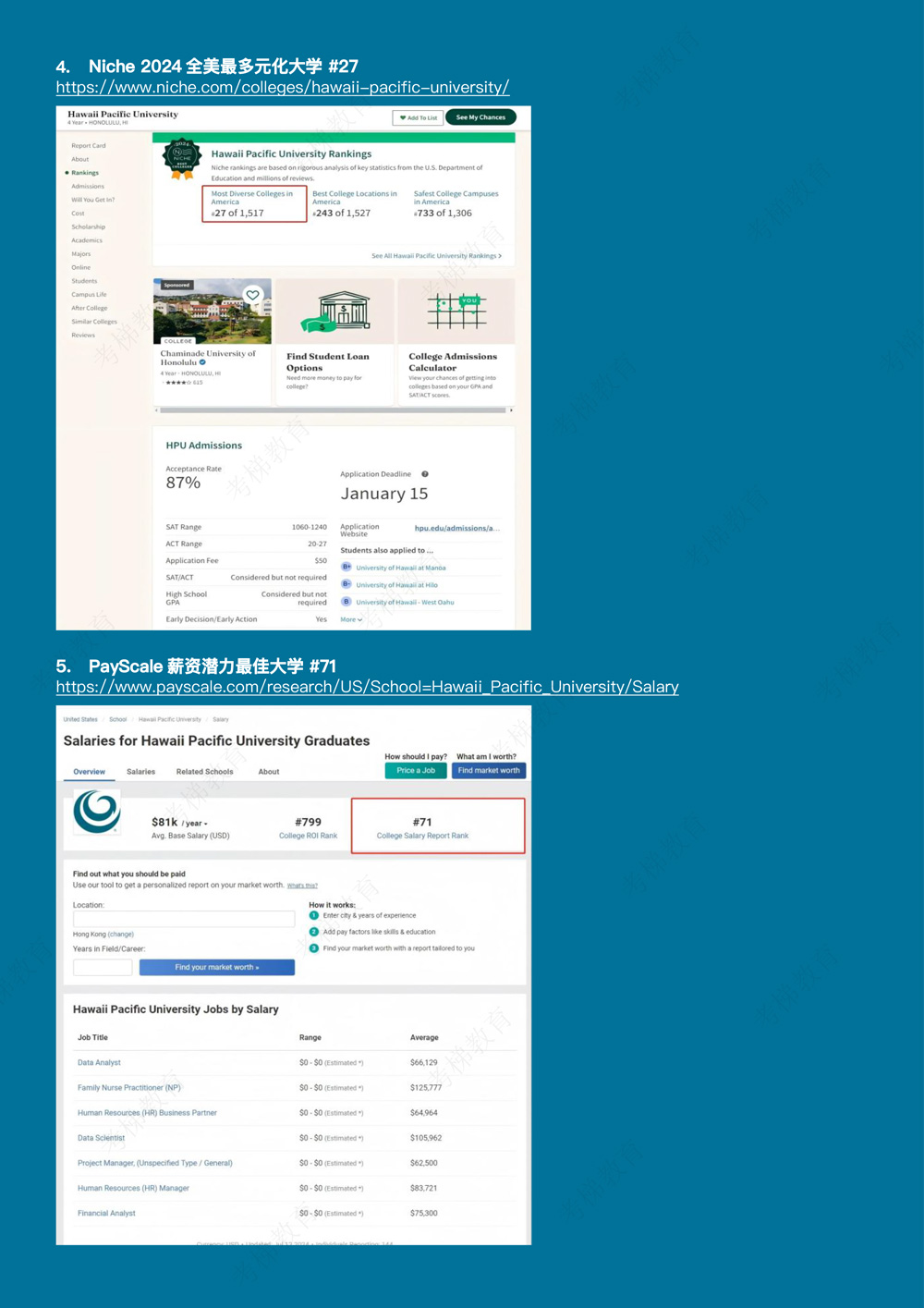Open See All Hawaii Pacific University Rankings
Image resolution: width=924 pixels, height=1308 pixels.
click(x=436, y=256)
